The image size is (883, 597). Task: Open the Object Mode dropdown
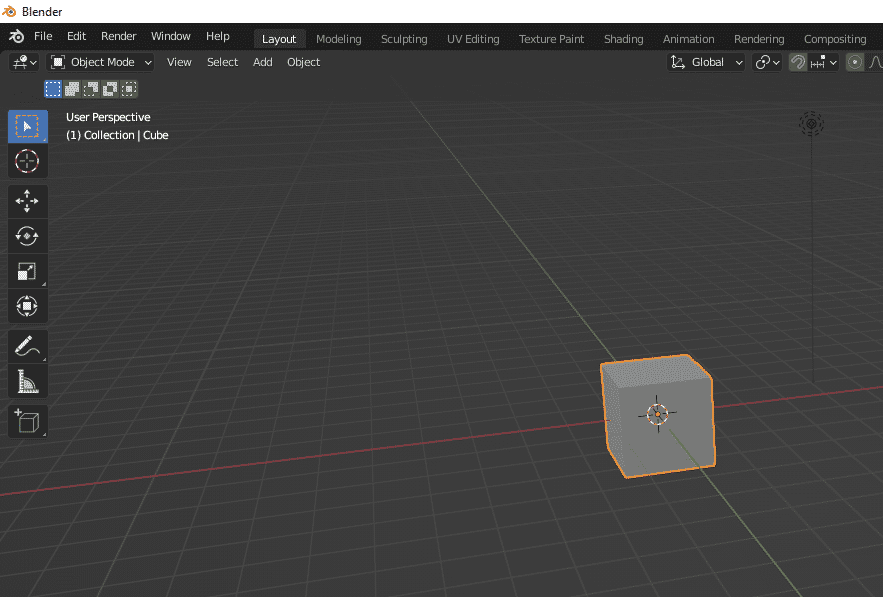point(101,62)
